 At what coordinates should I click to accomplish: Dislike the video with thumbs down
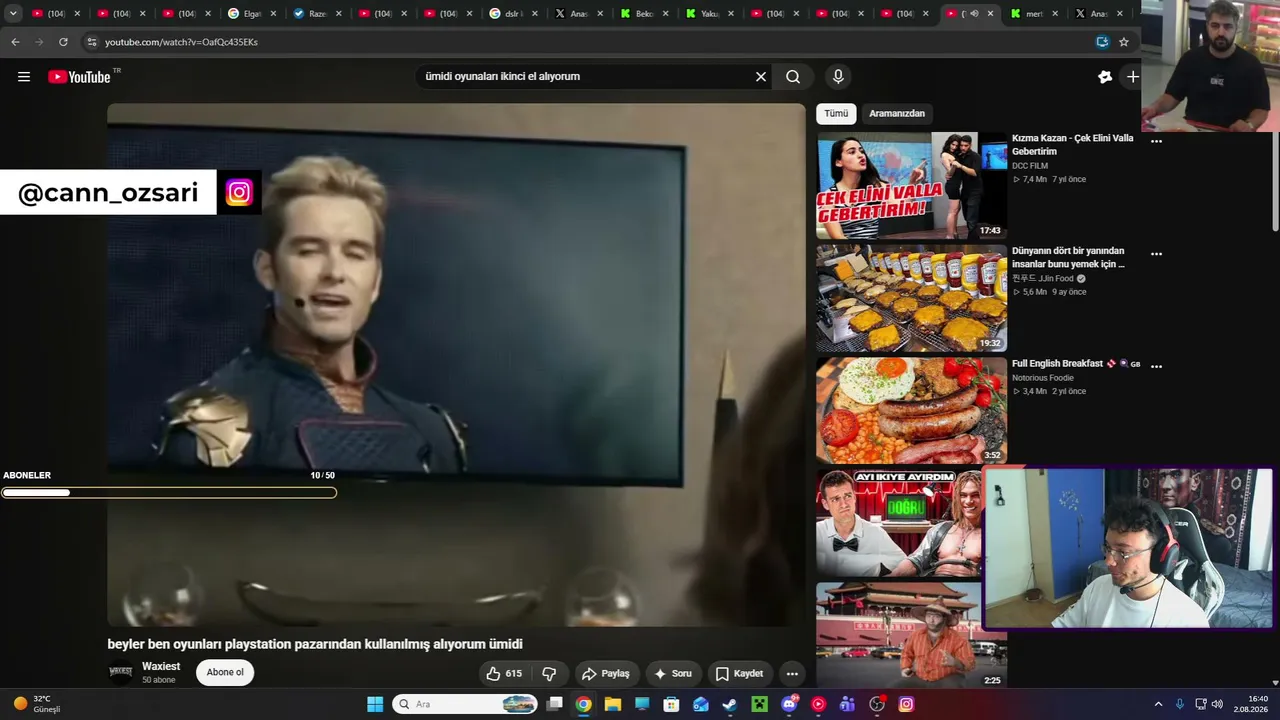pos(549,674)
